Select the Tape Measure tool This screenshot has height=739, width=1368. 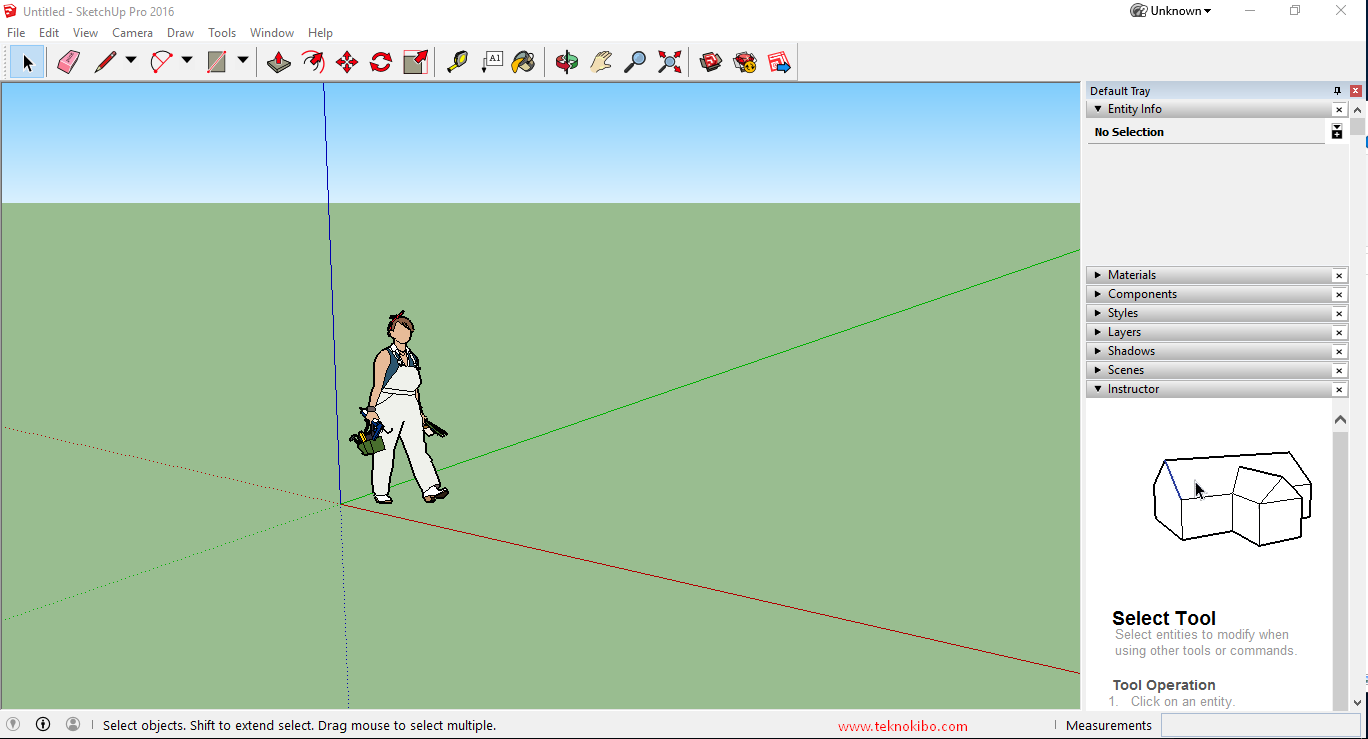tap(457, 62)
